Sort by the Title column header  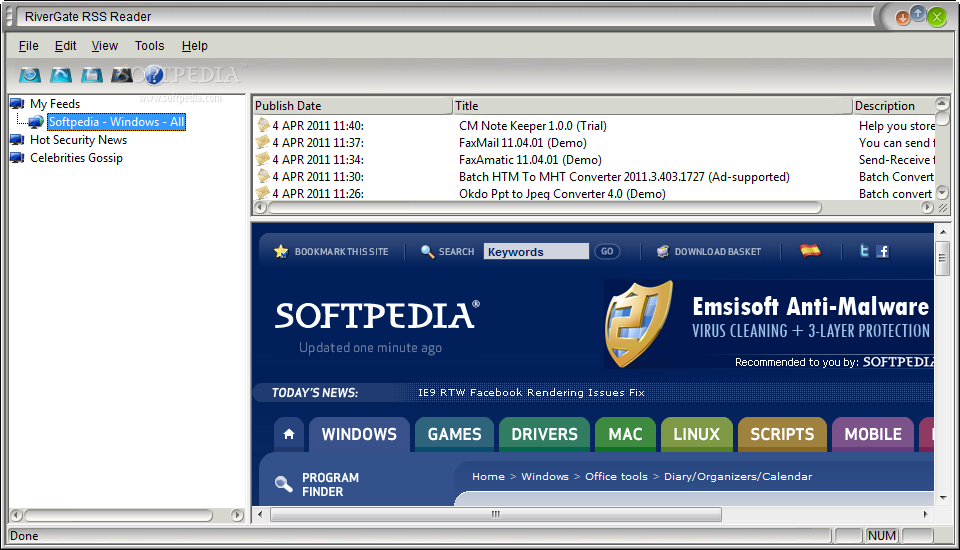(x=653, y=106)
